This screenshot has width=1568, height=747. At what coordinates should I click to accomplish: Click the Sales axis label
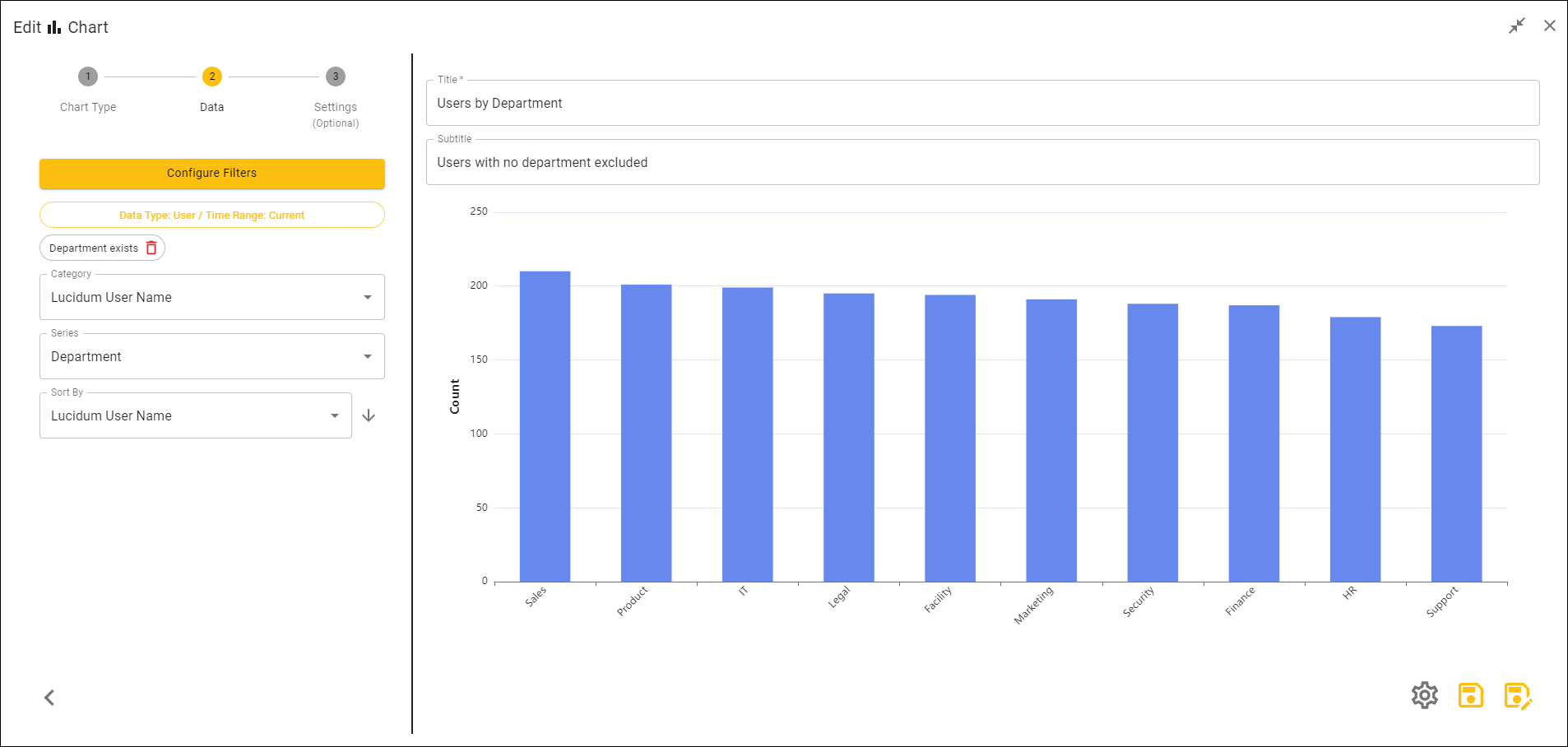pyautogui.click(x=536, y=597)
